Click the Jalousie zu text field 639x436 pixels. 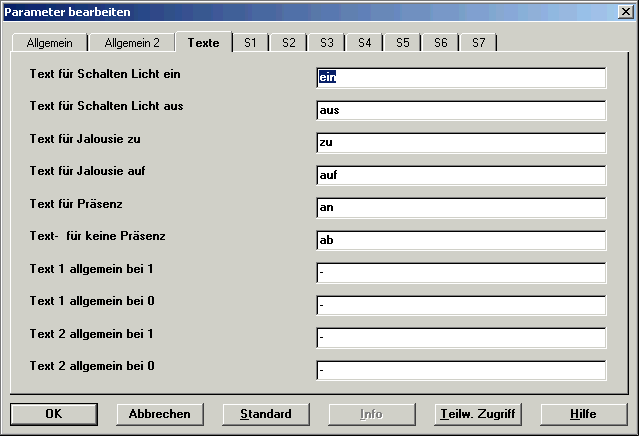tap(461, 143)
